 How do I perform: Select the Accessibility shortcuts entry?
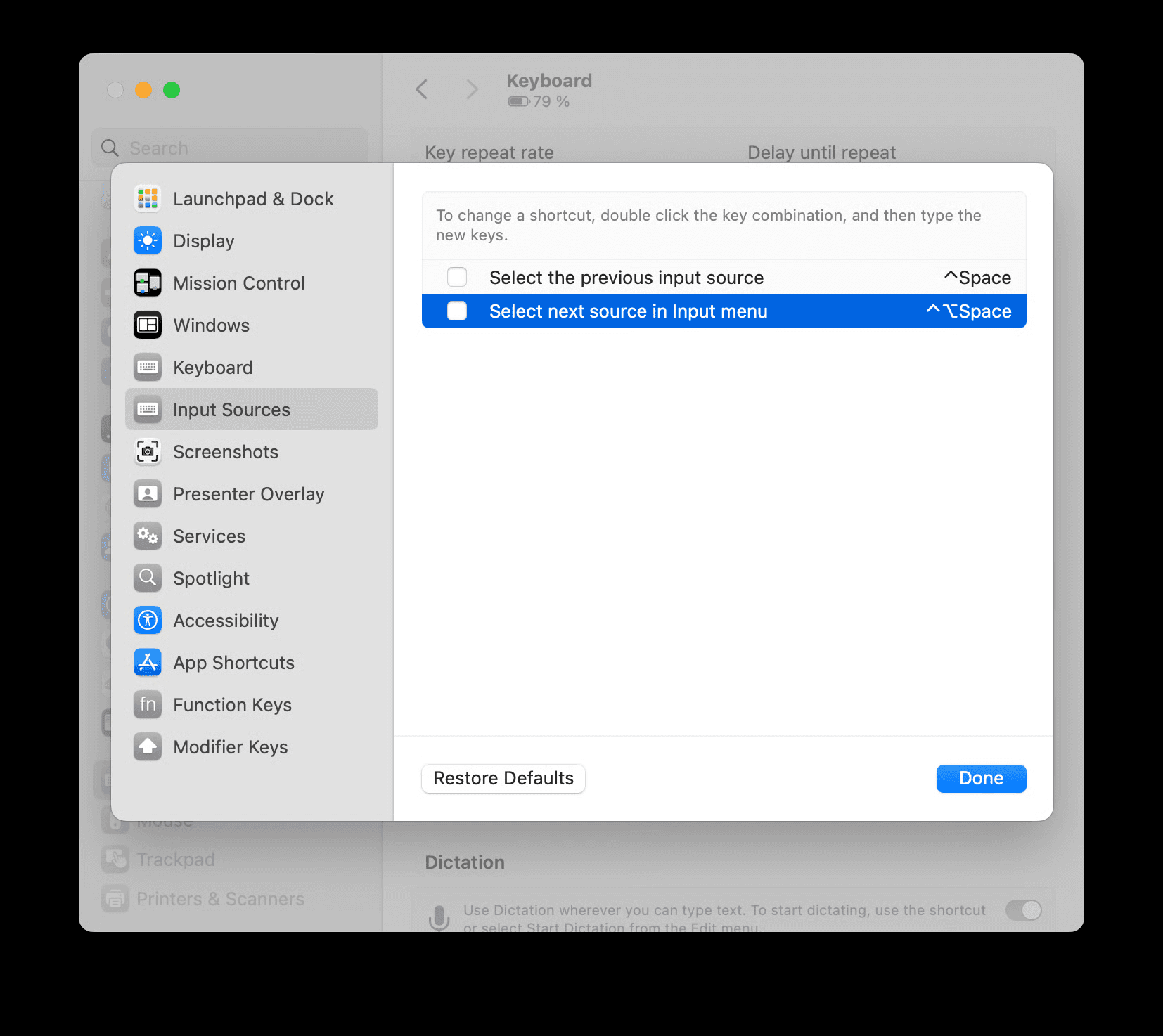(x=226, y=620)
